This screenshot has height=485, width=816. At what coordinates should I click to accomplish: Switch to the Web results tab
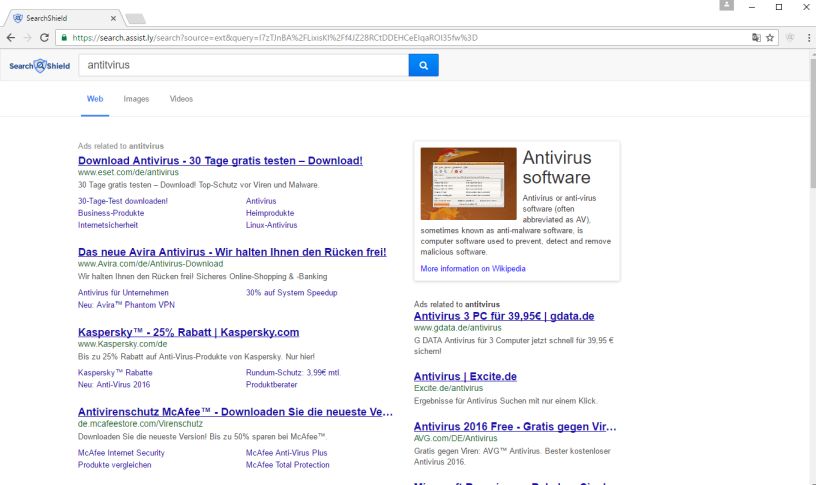pos(95,99)
